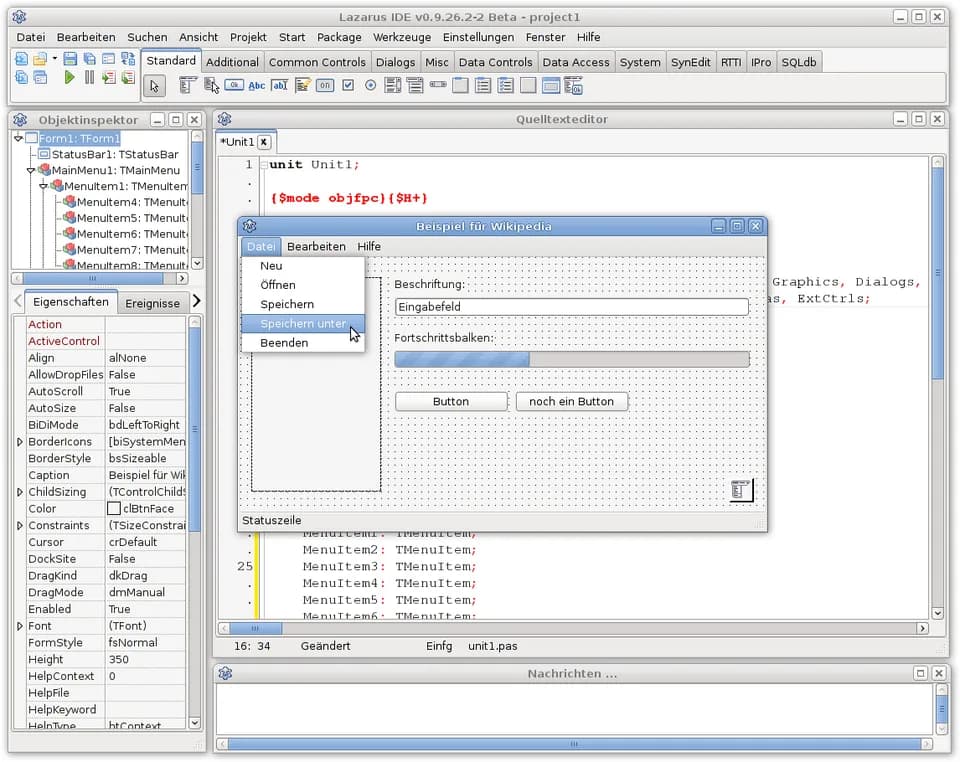Click the View Forms icon
This screenshot has height=762, width=960.
(x=40, y=78)
